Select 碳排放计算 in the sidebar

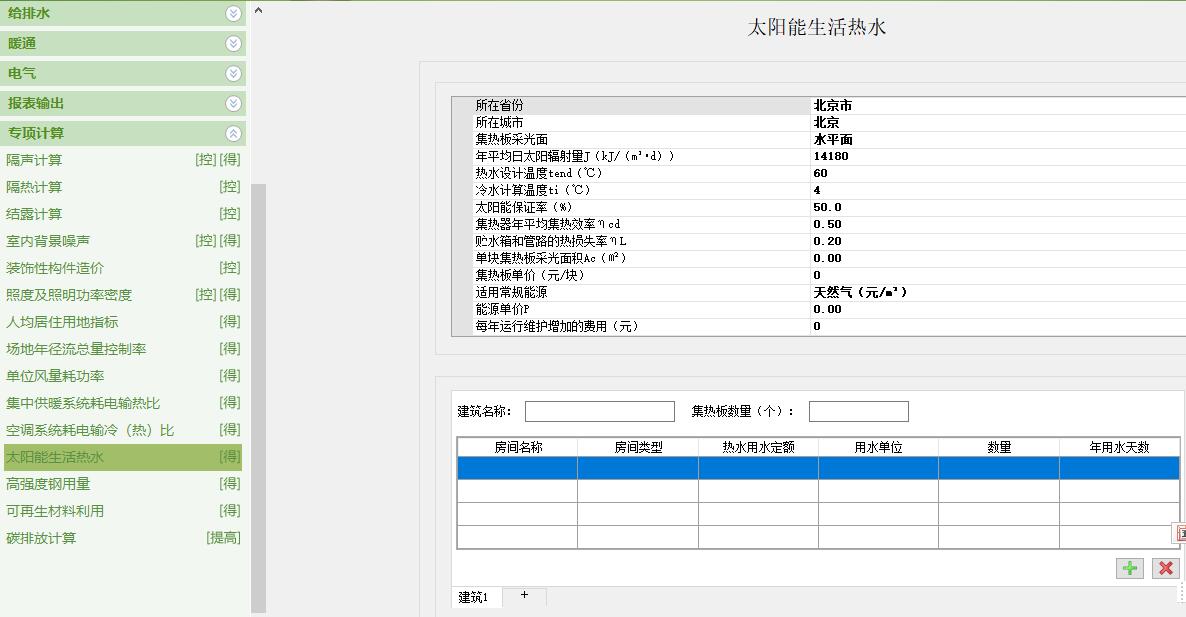(x=101, y=536)
